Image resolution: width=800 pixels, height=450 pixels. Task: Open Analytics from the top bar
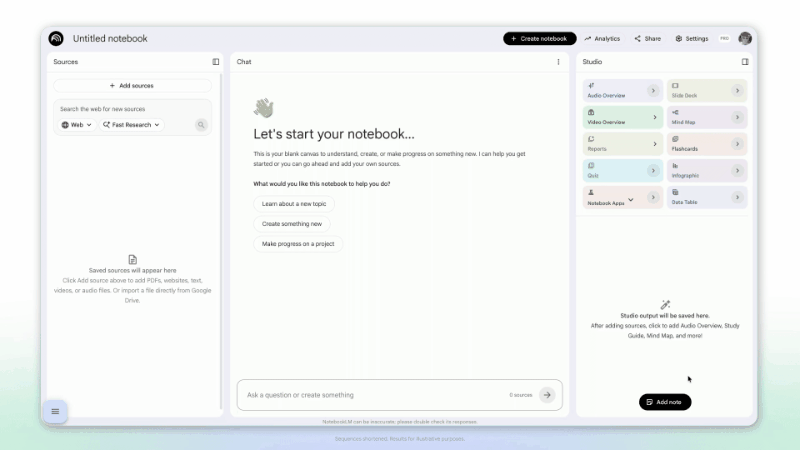602,38
